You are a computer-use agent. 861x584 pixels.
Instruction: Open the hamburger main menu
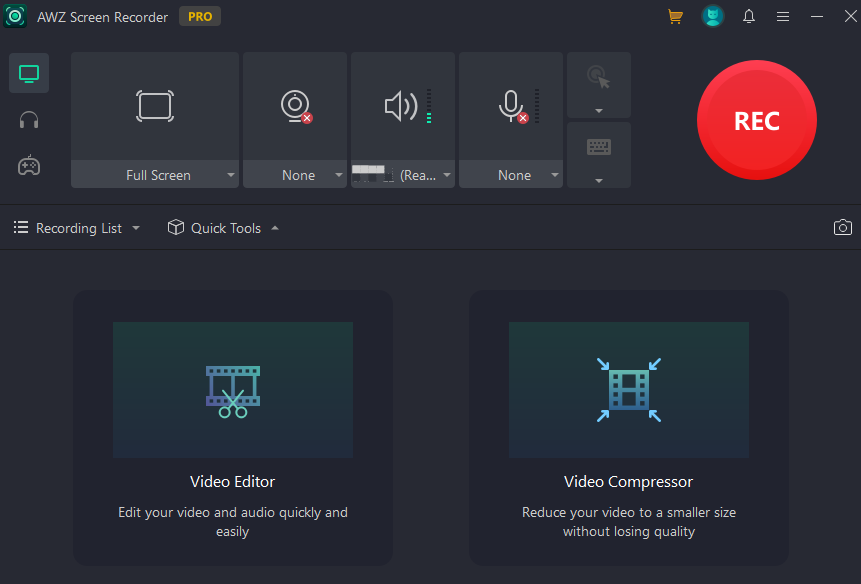pos(783,16)
